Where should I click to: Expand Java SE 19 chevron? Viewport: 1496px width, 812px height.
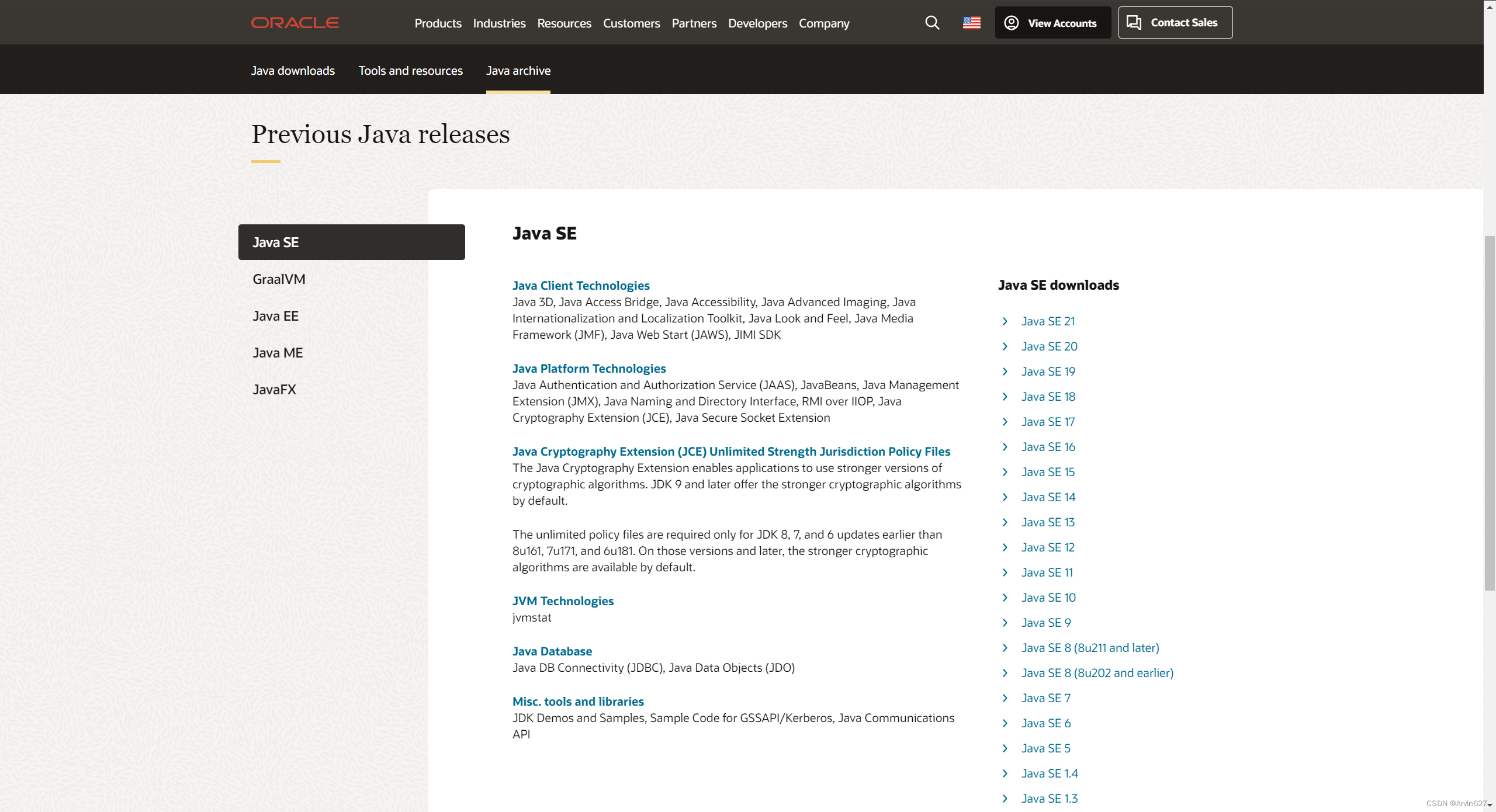click(1006, 371)
